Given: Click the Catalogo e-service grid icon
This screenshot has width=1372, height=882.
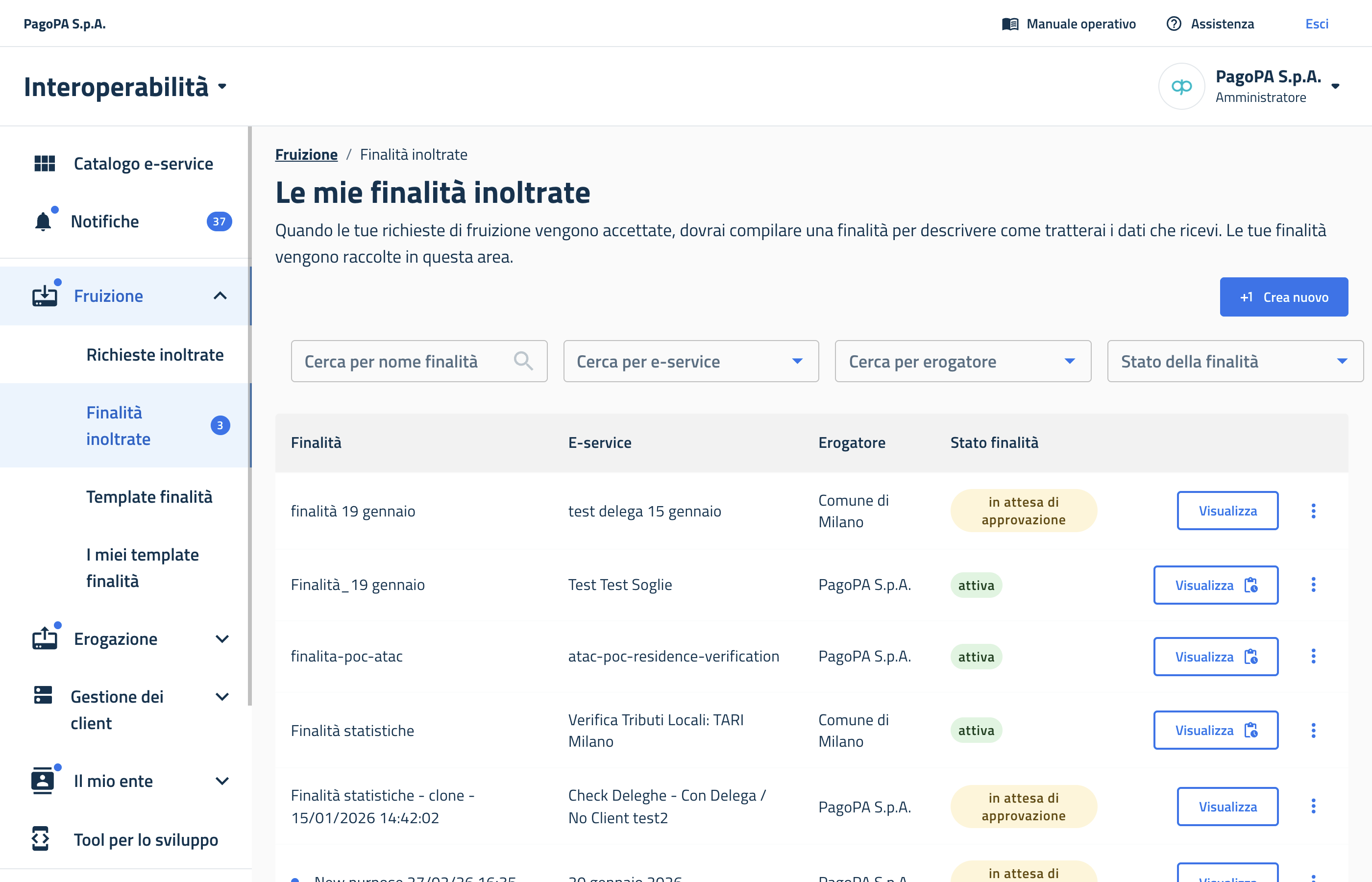Looking at the screenshot, I should coord(45,164).
